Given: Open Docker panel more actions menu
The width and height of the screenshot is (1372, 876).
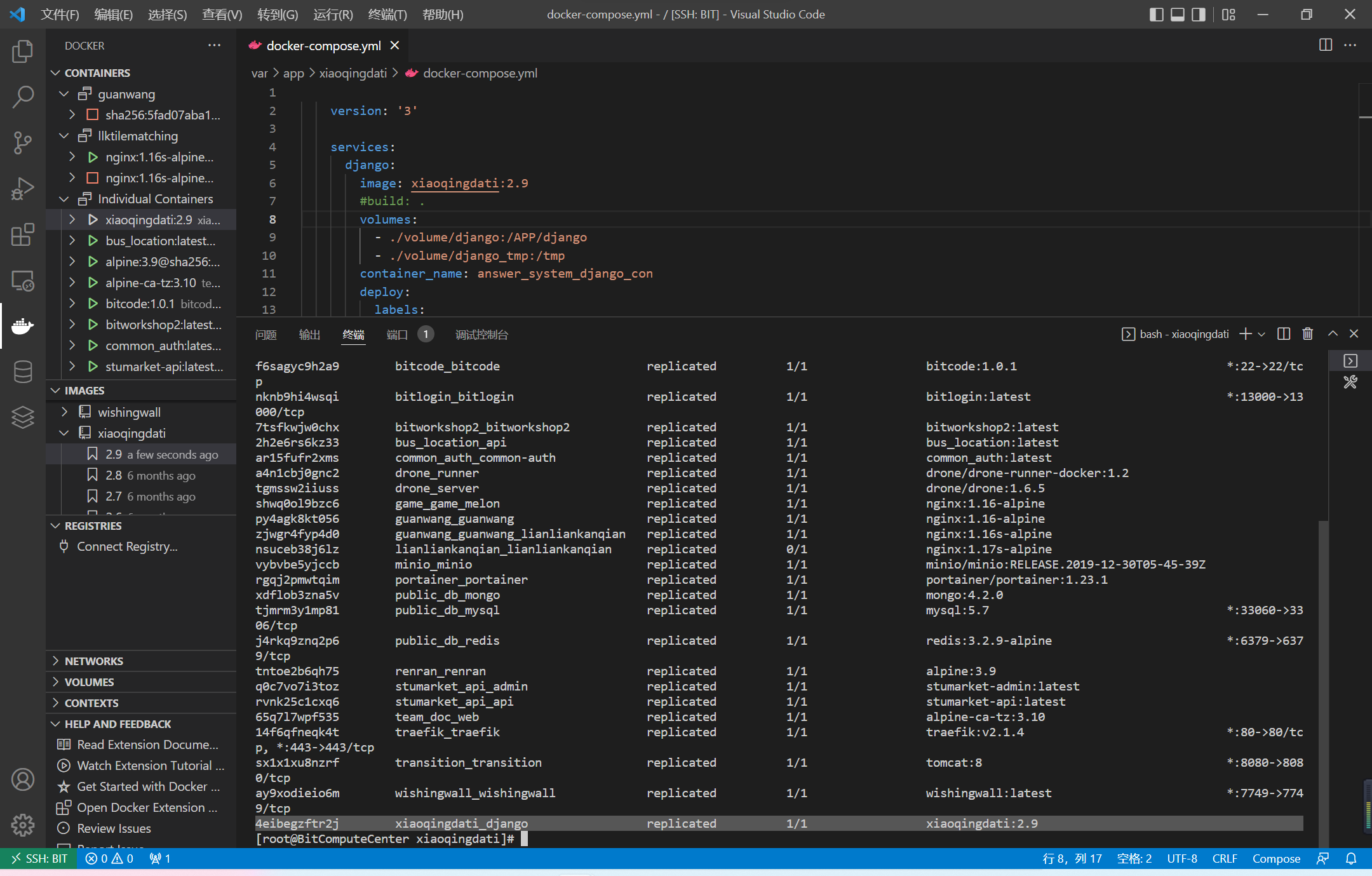Looking at the screenshot, I should 215,45.
